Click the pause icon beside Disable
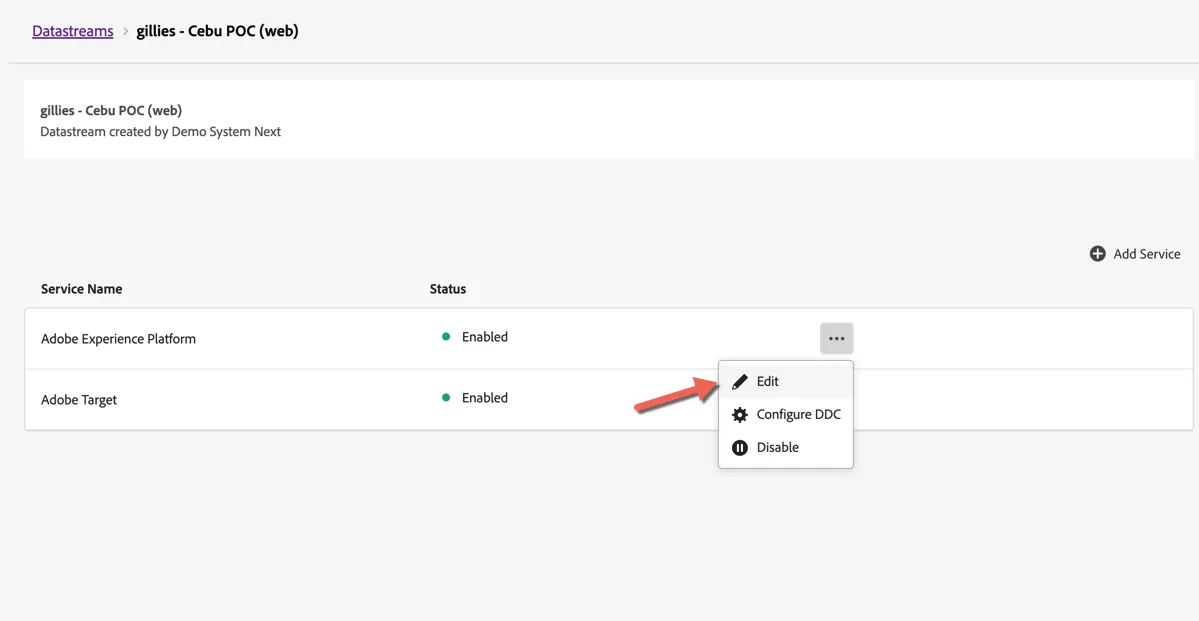Viewport: 1199px width, 621px height. (x=739, y=447)
